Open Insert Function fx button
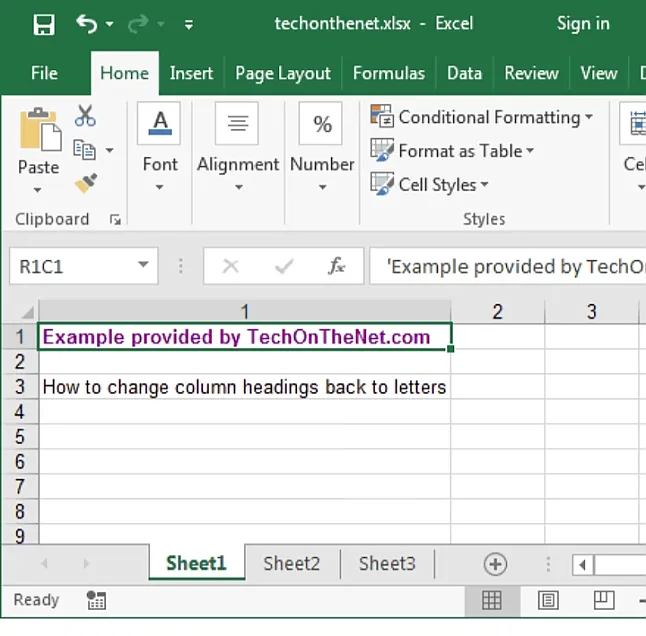 coord(336,266)
